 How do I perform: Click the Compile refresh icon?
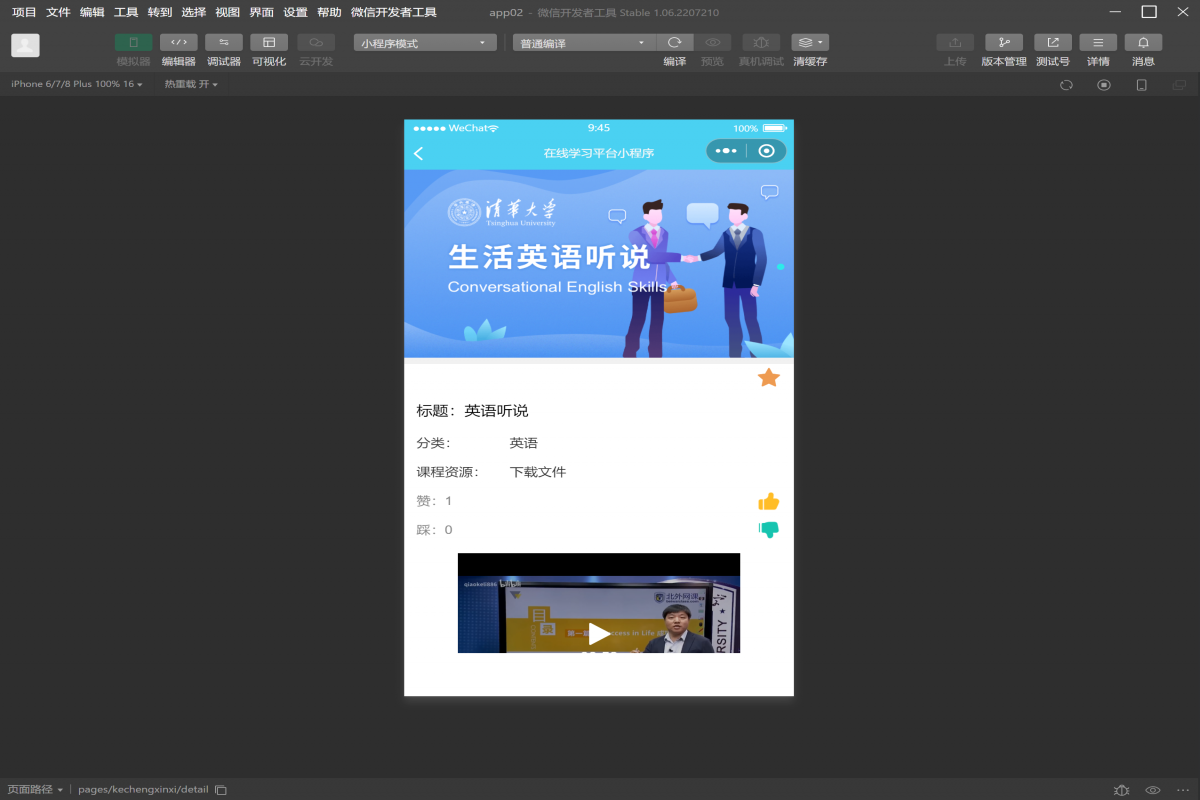[x=674, y=43]
